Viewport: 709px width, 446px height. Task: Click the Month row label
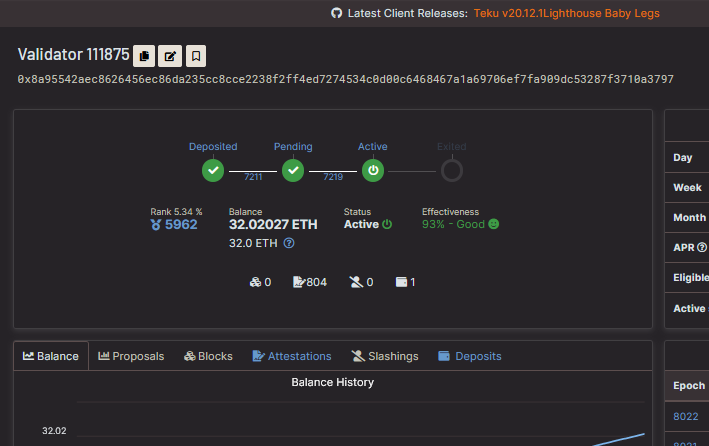pyautogui.click(x=689, y=218)
